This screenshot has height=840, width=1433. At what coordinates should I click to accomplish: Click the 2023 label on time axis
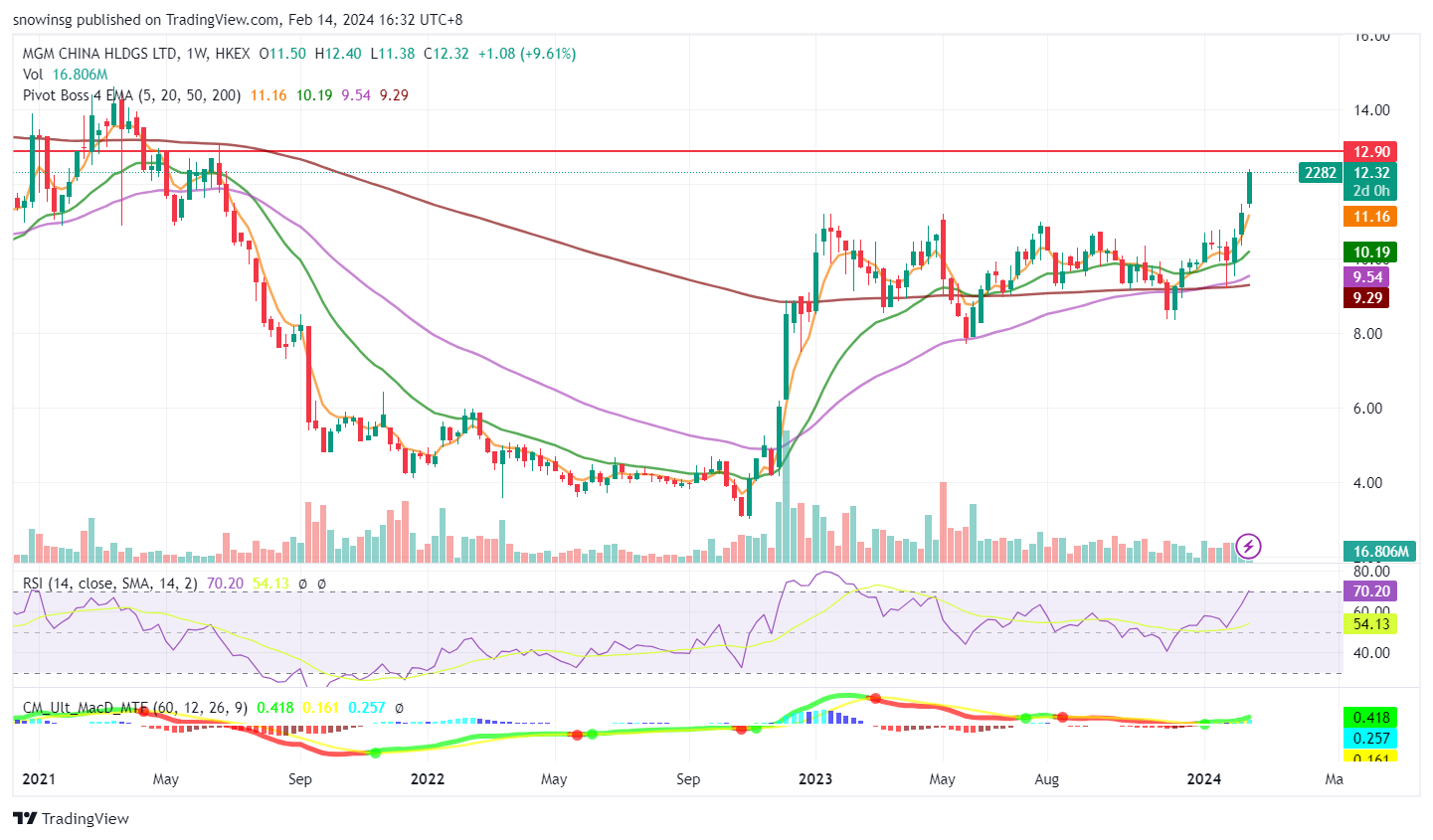tap(815, 779)
